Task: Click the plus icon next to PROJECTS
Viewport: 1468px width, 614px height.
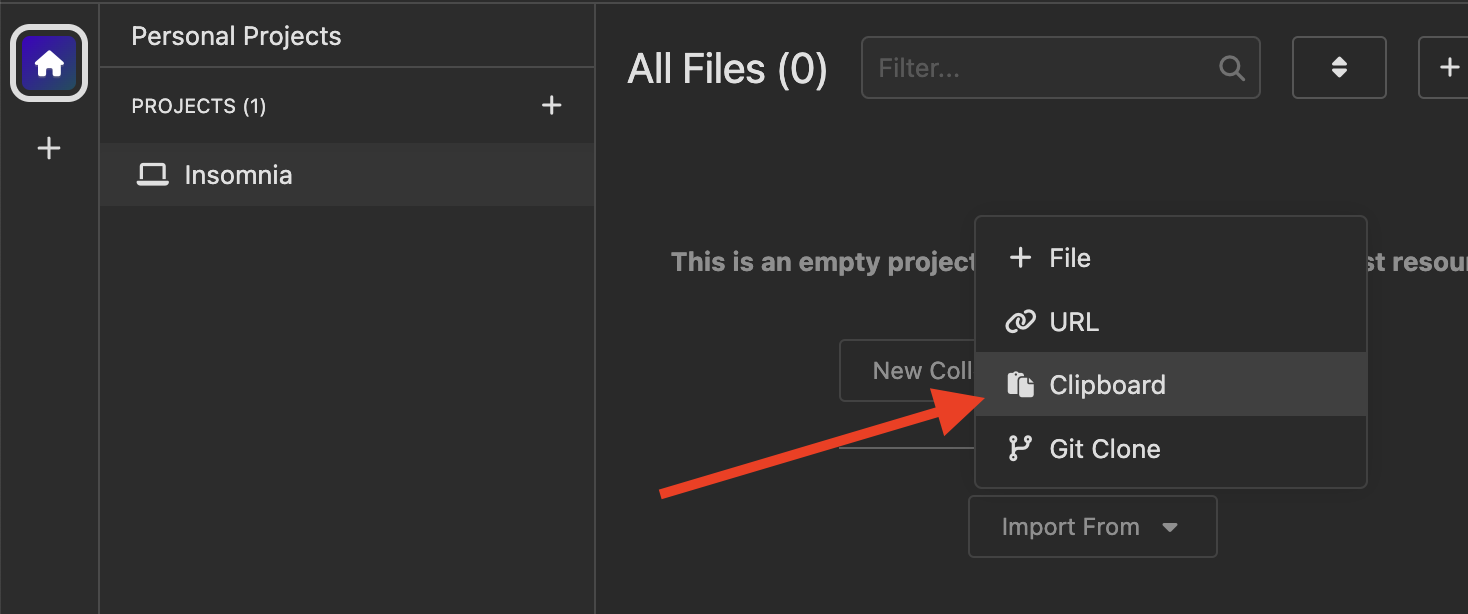Action: pyautogui.click(x=552, y=105)
